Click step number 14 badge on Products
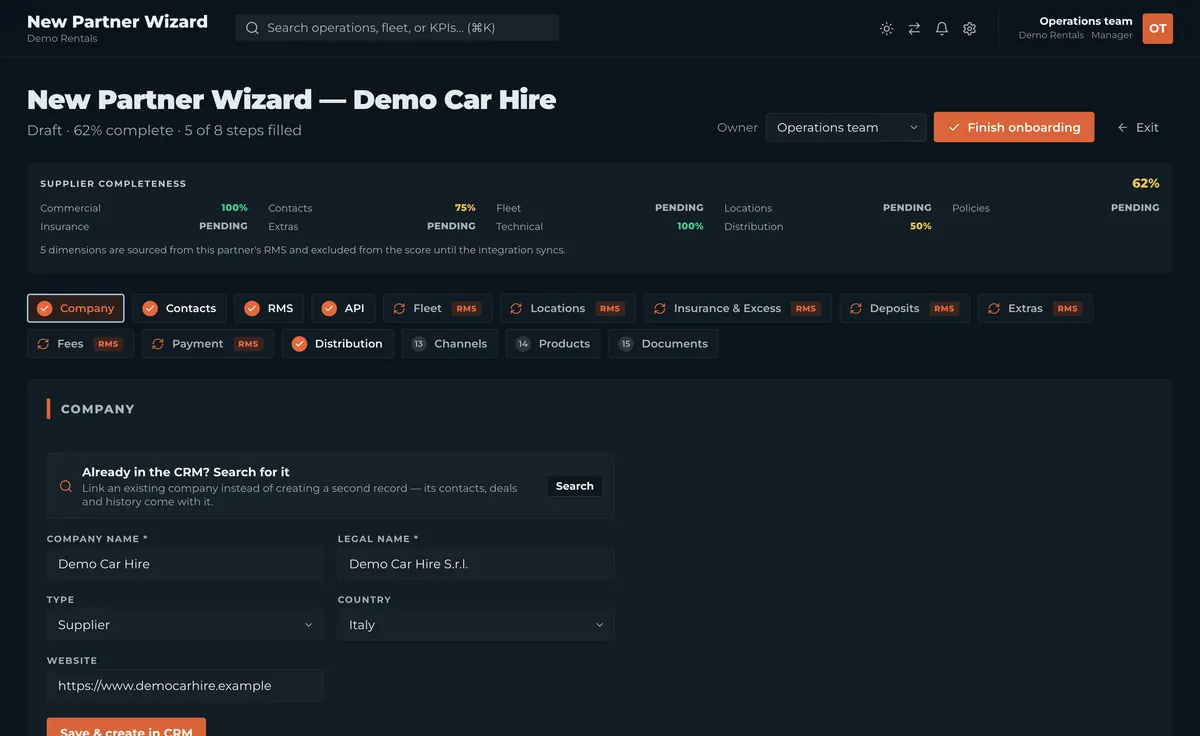The height and width of the screenshot is (736, 1200). tap(523, 343)
